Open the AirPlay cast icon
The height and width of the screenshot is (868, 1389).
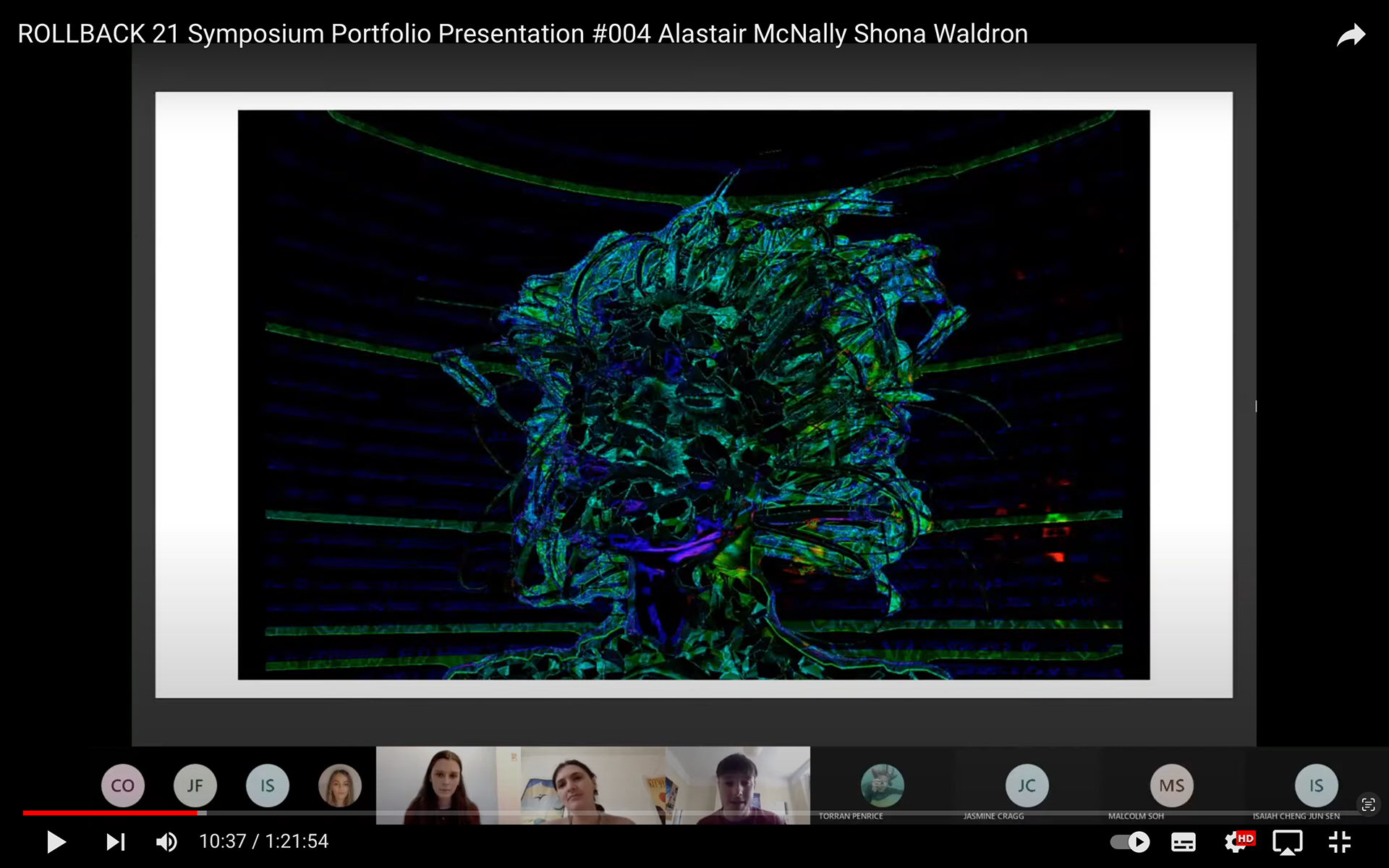coord(1288,842)
